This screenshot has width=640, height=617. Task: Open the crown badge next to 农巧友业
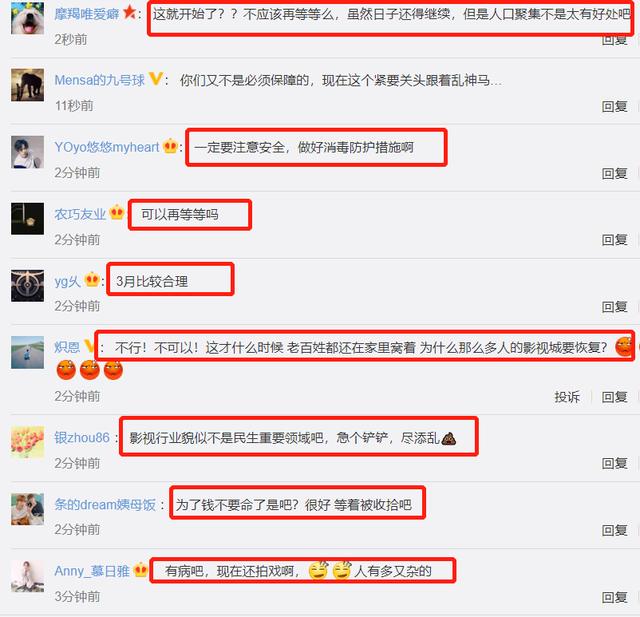[x=117, y=212]
